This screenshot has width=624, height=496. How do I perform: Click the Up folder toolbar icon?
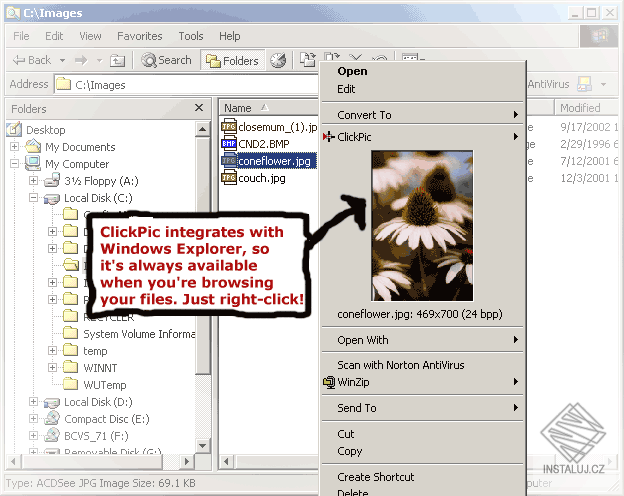click(117, 61)
